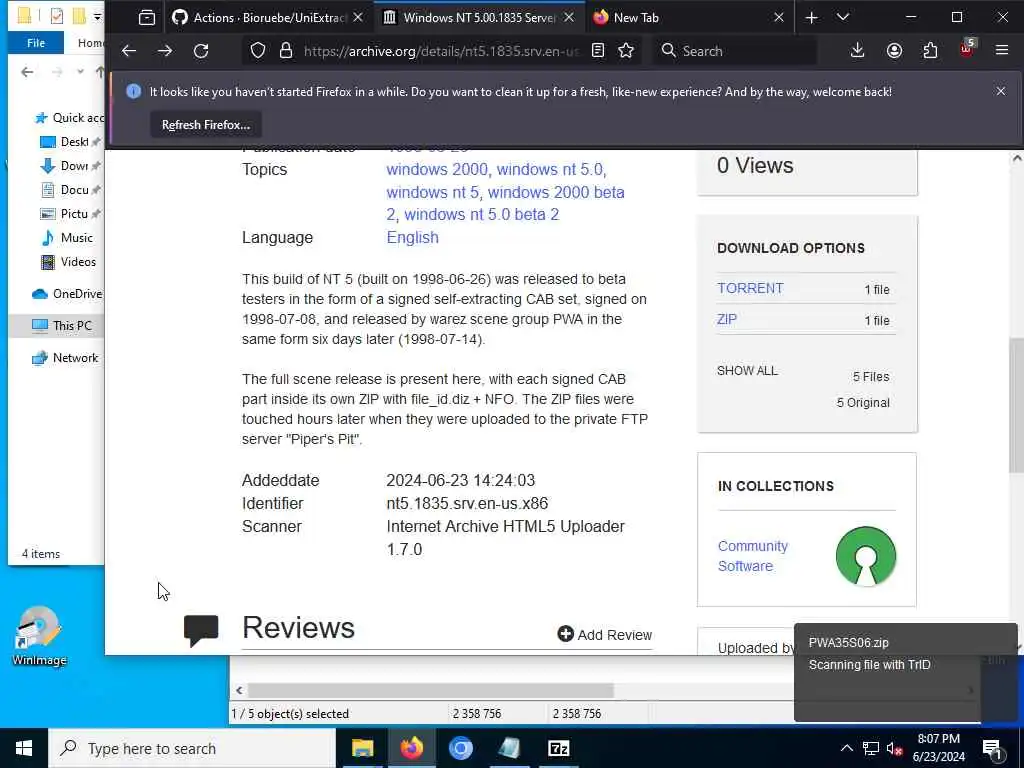Select Documents in File Explorer sidebar
This screenshot has width=1024, height=768.
[x=71, y=189]
